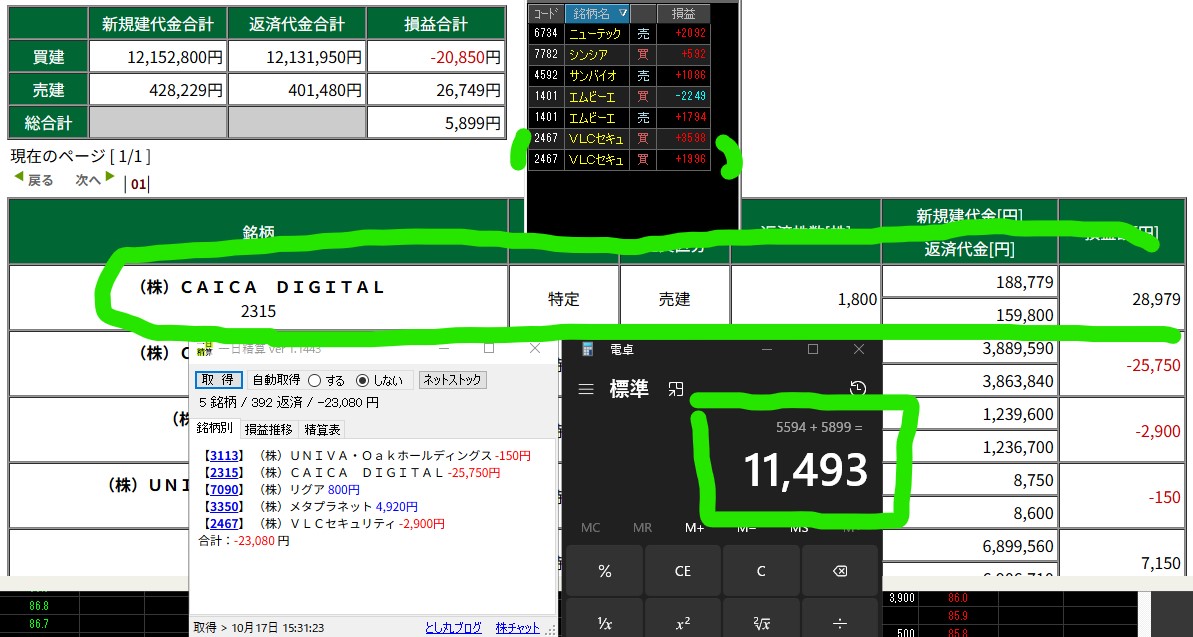Viewport: 1193px width, 637px height.
Task: Open the calculator hamburger navigation menu
Action: point(586,389)
